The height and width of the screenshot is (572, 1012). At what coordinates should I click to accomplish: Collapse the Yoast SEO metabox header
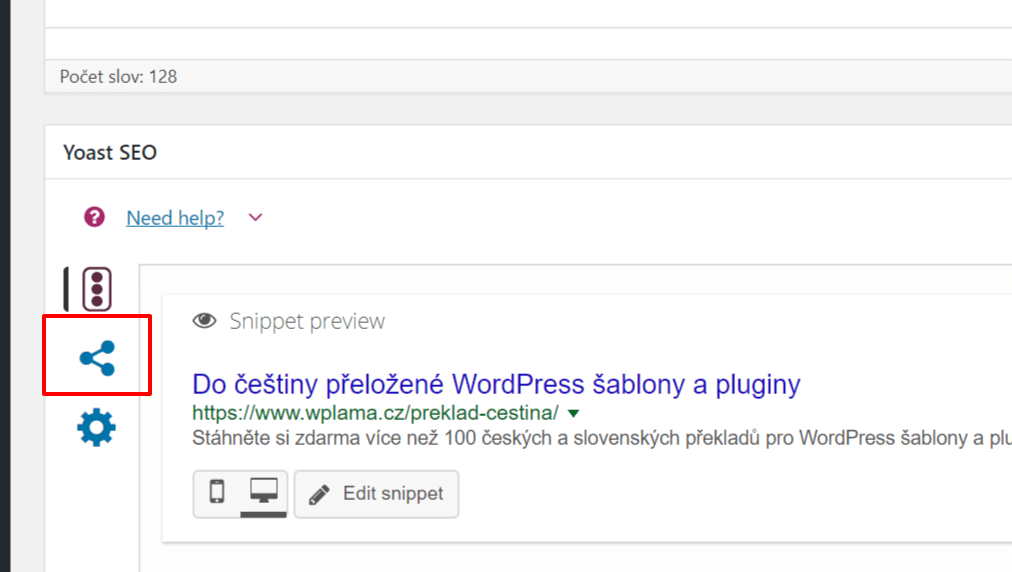(x=529, y=152)
